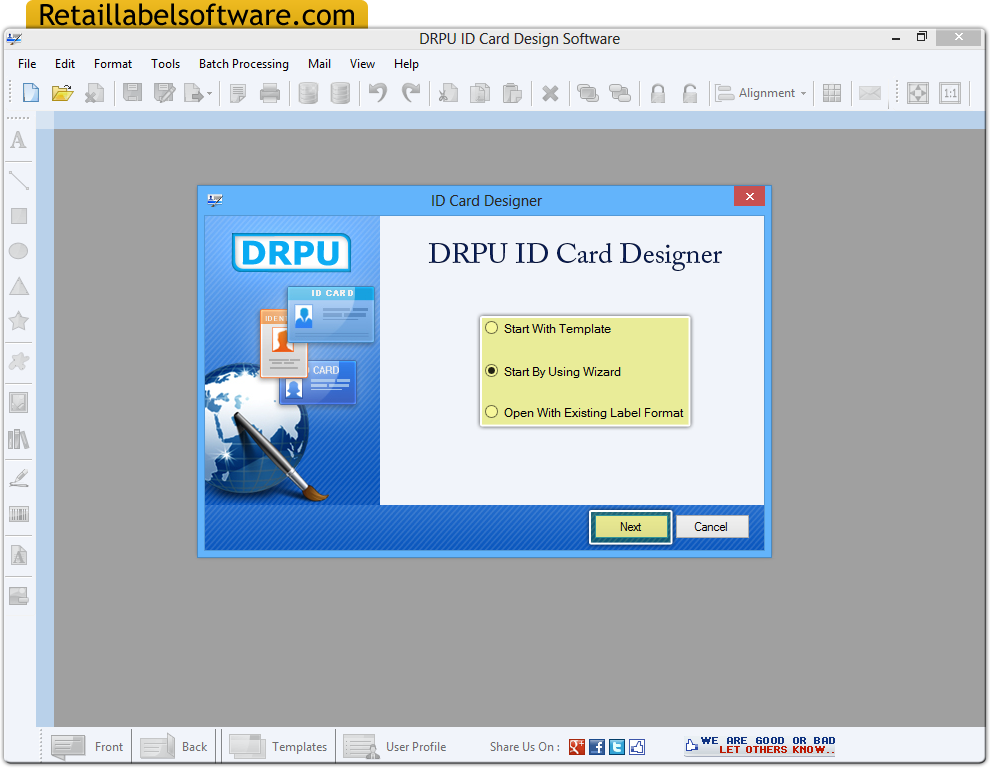Open the Batch Processing menu

[244, 64]
